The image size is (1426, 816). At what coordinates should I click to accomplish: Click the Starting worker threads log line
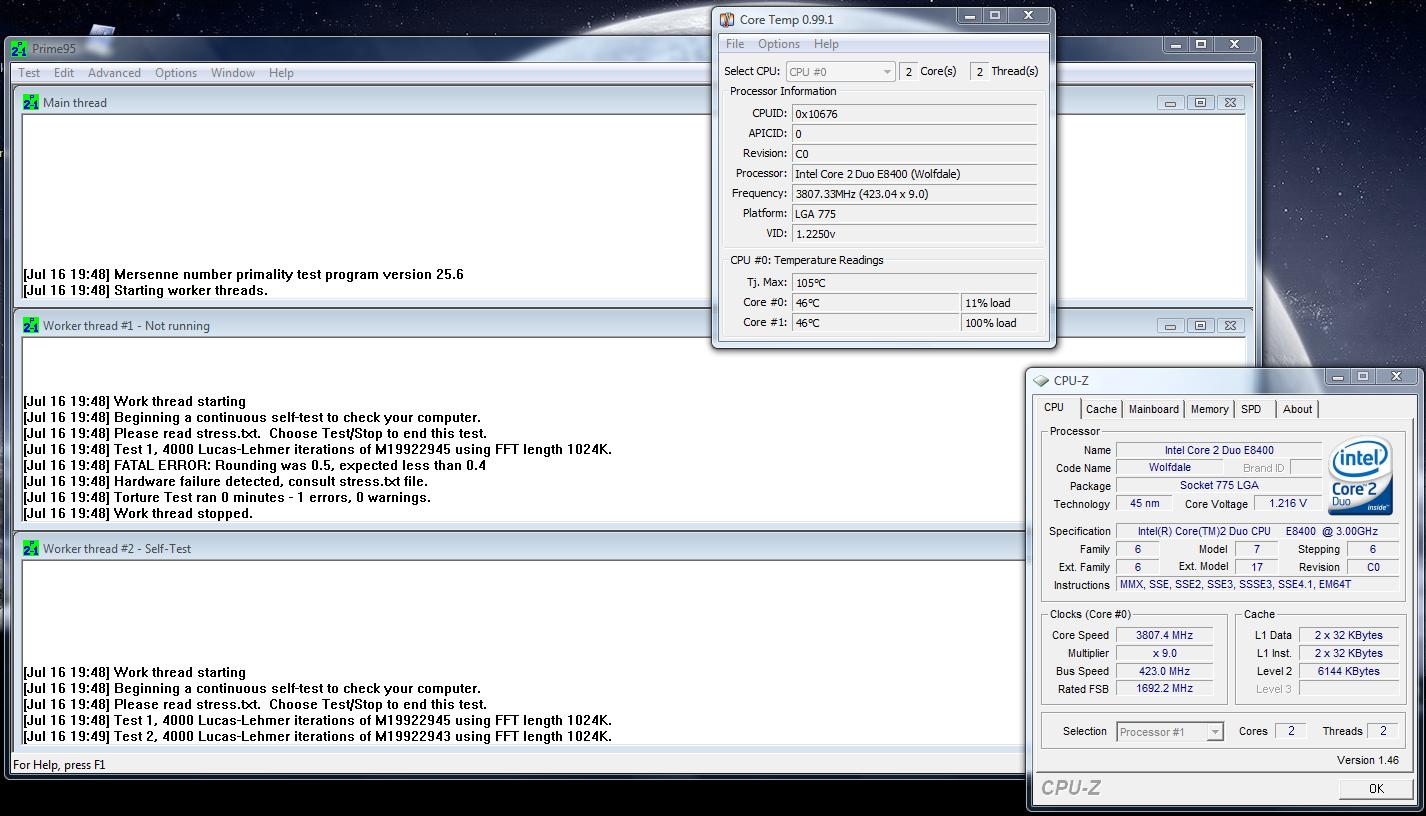coord(146,290)
